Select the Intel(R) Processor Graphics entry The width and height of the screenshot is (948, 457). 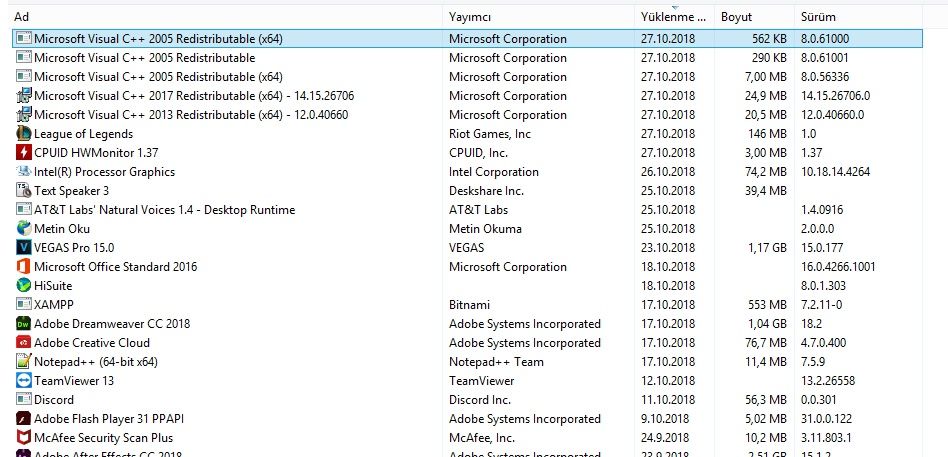[104, 172]
